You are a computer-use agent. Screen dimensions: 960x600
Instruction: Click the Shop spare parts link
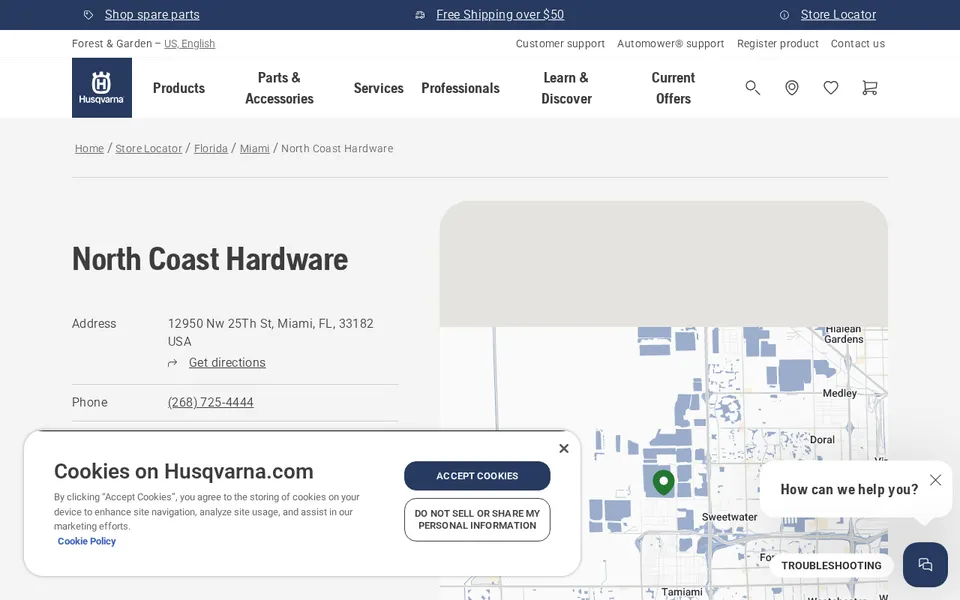(152, 15)
